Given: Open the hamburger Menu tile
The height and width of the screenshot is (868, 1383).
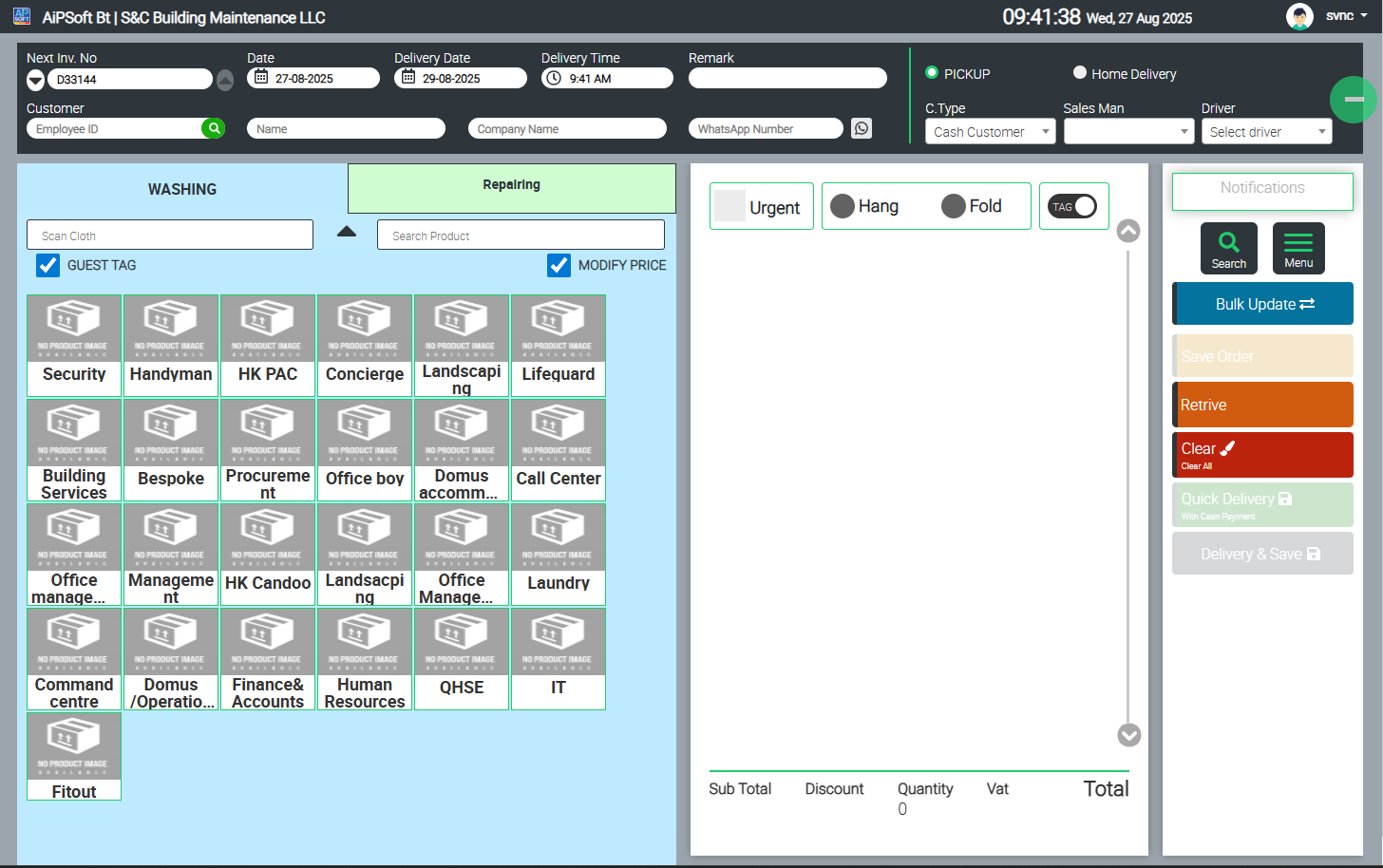Looking at the screenshot, I should pyautogui.click(x=1298, y=248).
